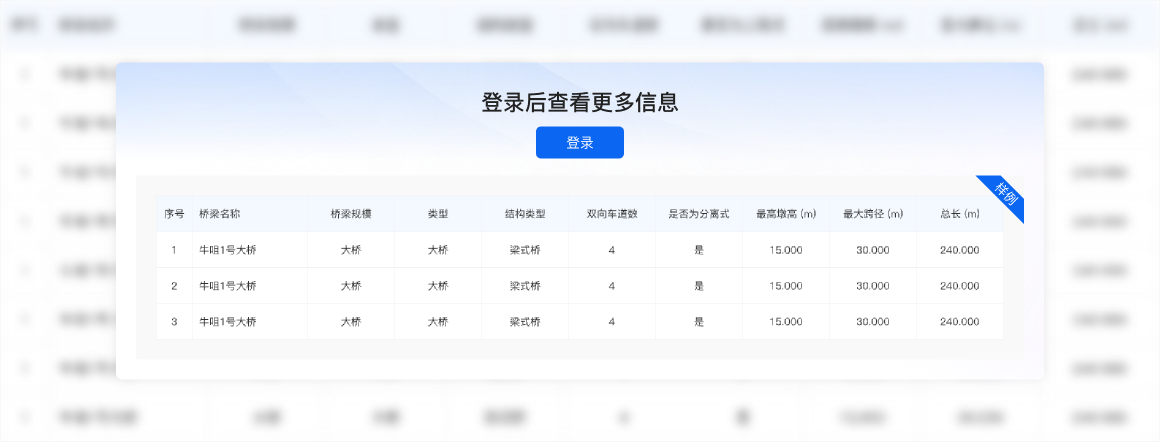Select the 结构类型 column header
This screenshot has height=442, width=1160.
point(525,214)
